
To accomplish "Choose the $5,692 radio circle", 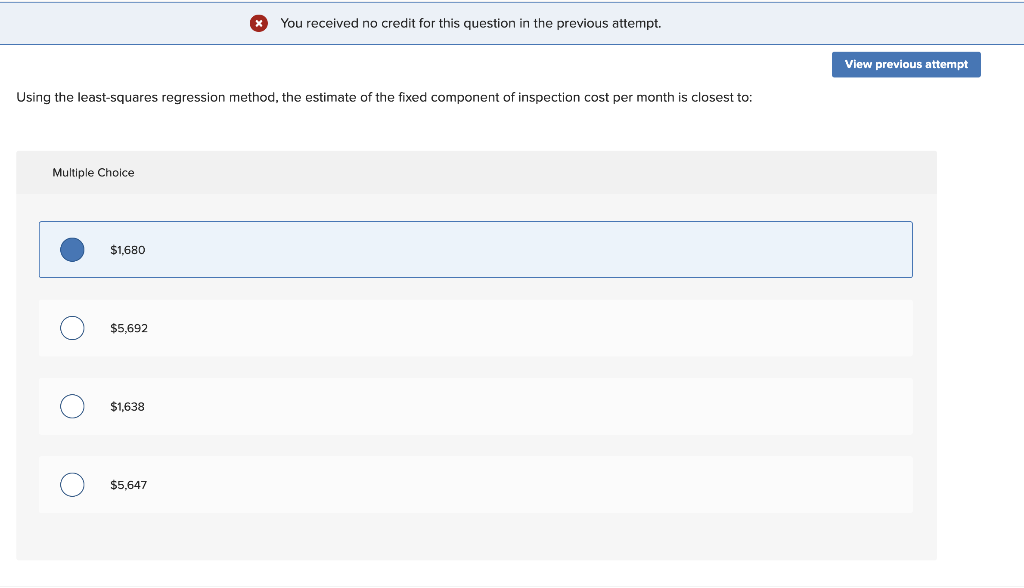I will (72, 328).
